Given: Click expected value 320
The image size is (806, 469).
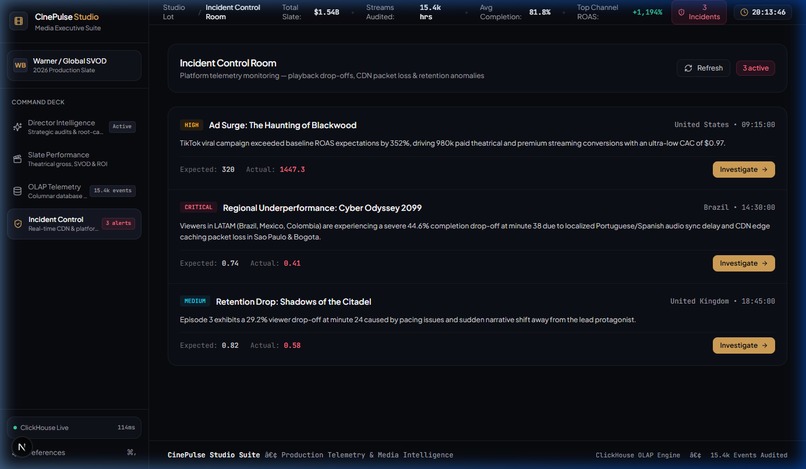Looking at the screenshot, I should pyautogui.click(x=228, y=169).
